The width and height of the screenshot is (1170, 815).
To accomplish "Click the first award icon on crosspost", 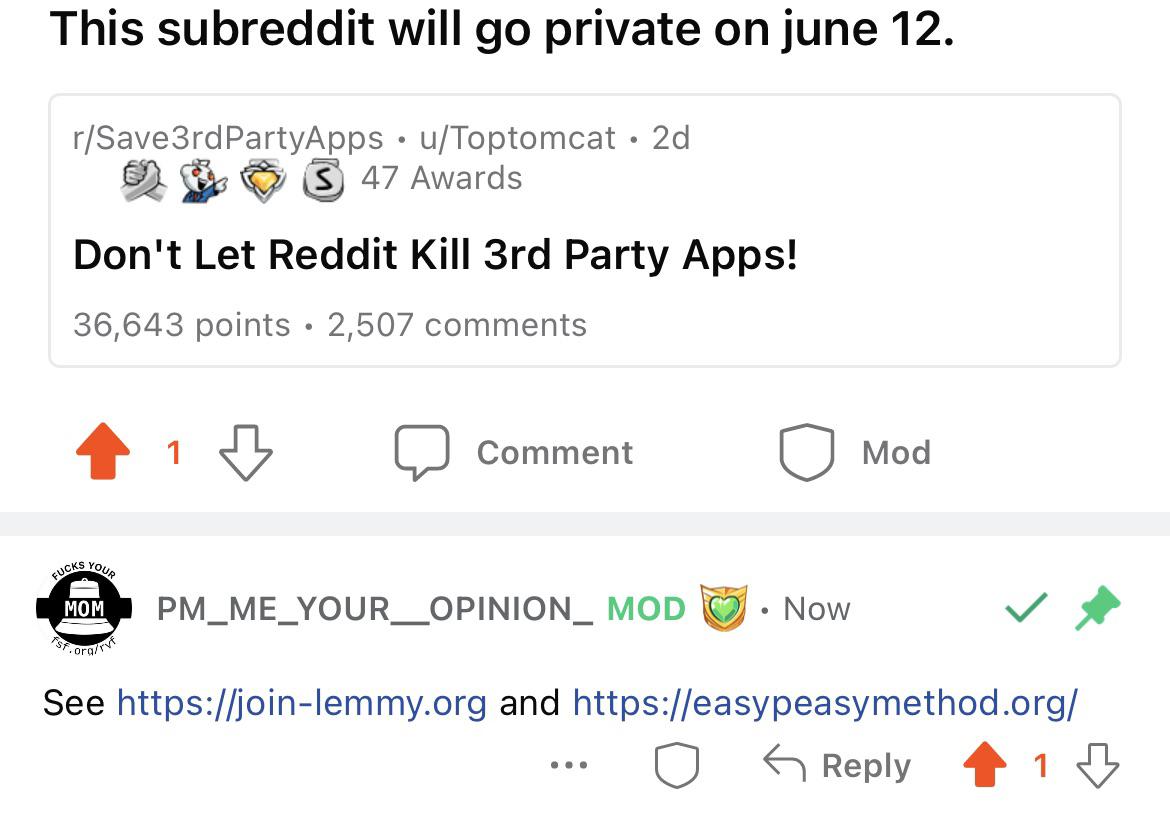I will pos(143,181).
